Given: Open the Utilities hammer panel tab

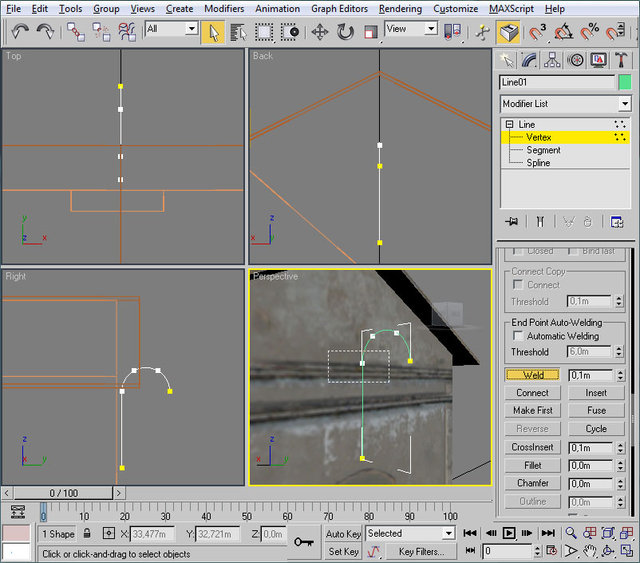Looking at the screenshot, I should click(621, 60).
